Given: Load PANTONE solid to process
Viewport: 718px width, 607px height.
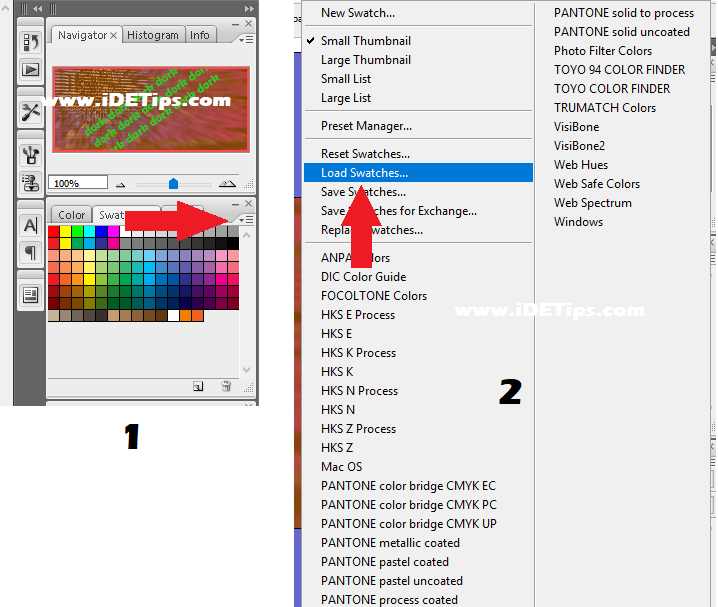Looking at the screenshot, I should click(x=624, y=13).
